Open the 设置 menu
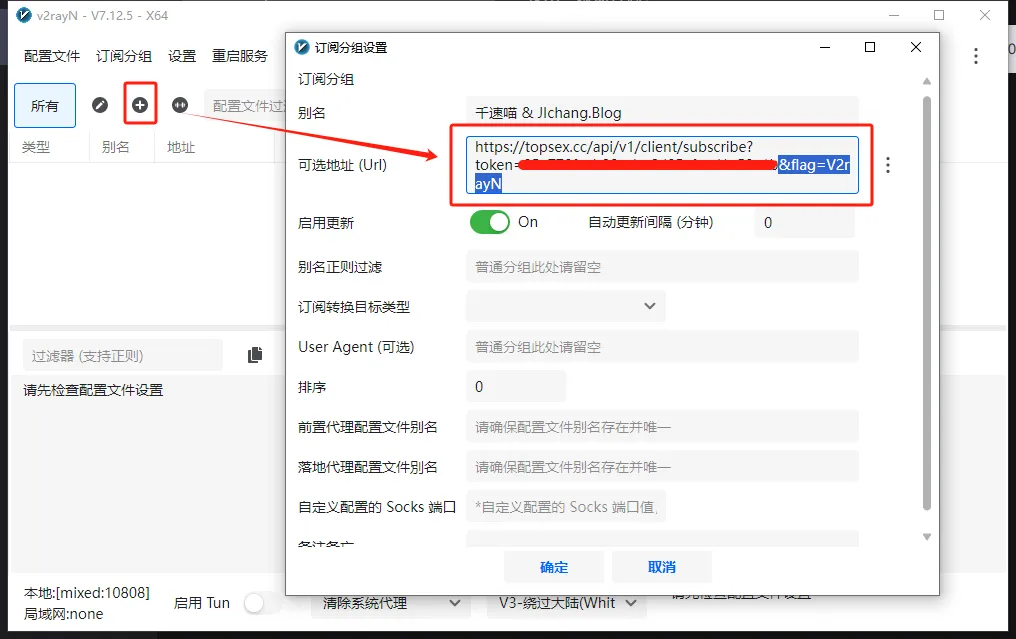This screenshot has height=639, width=1016. [182, 56]
